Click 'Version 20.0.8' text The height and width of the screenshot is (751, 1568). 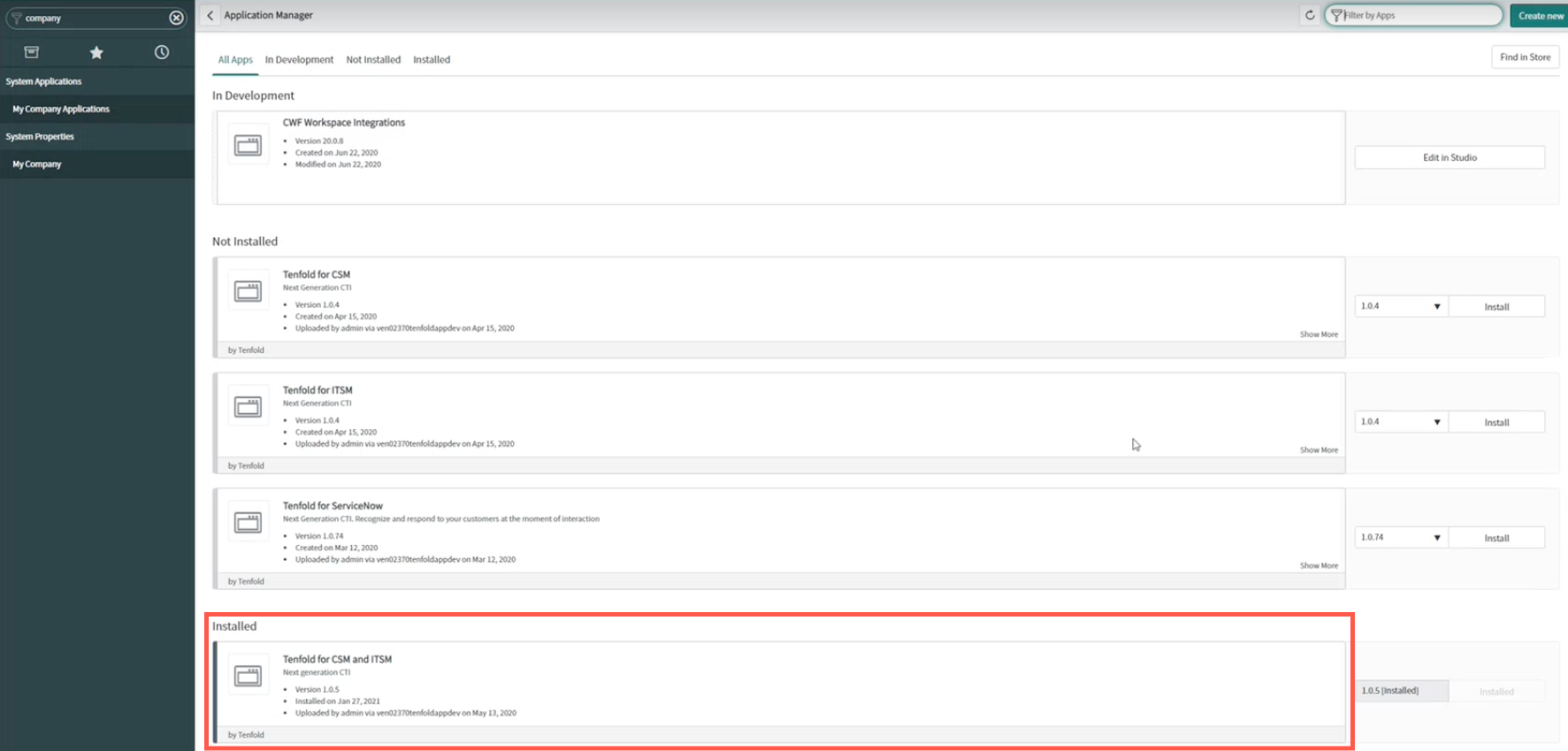(x=319, y=141)
